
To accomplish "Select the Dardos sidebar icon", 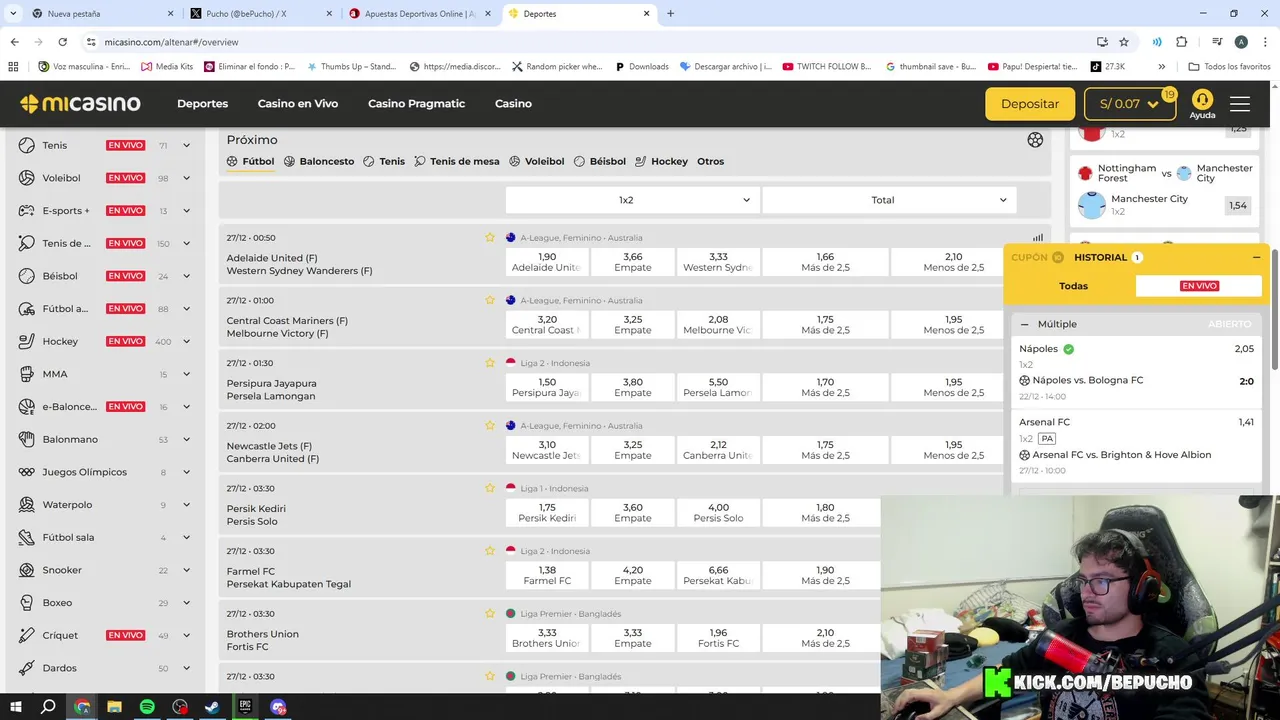I will [27, 668].
